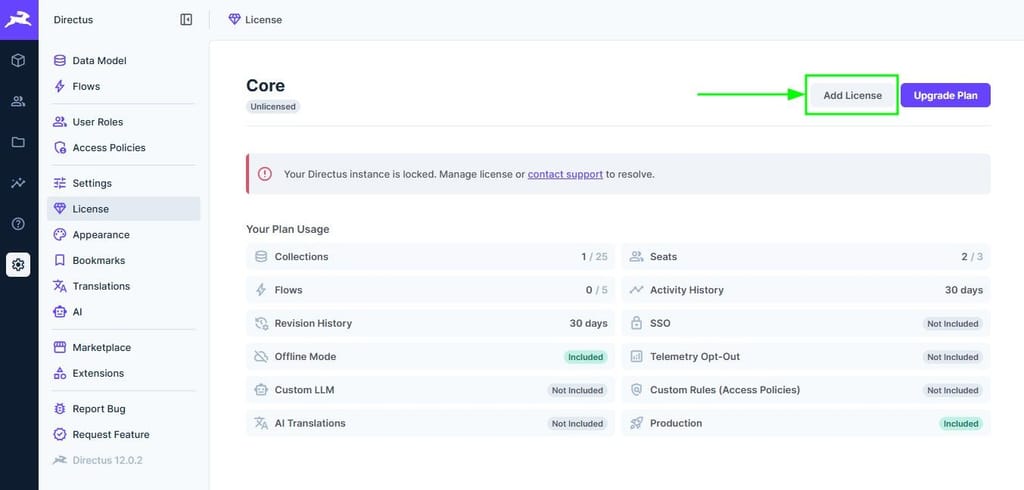Viewport: 1024px width, 490px height.
Task: Navigate to Appearance settings
Action: tap(123, 235)
